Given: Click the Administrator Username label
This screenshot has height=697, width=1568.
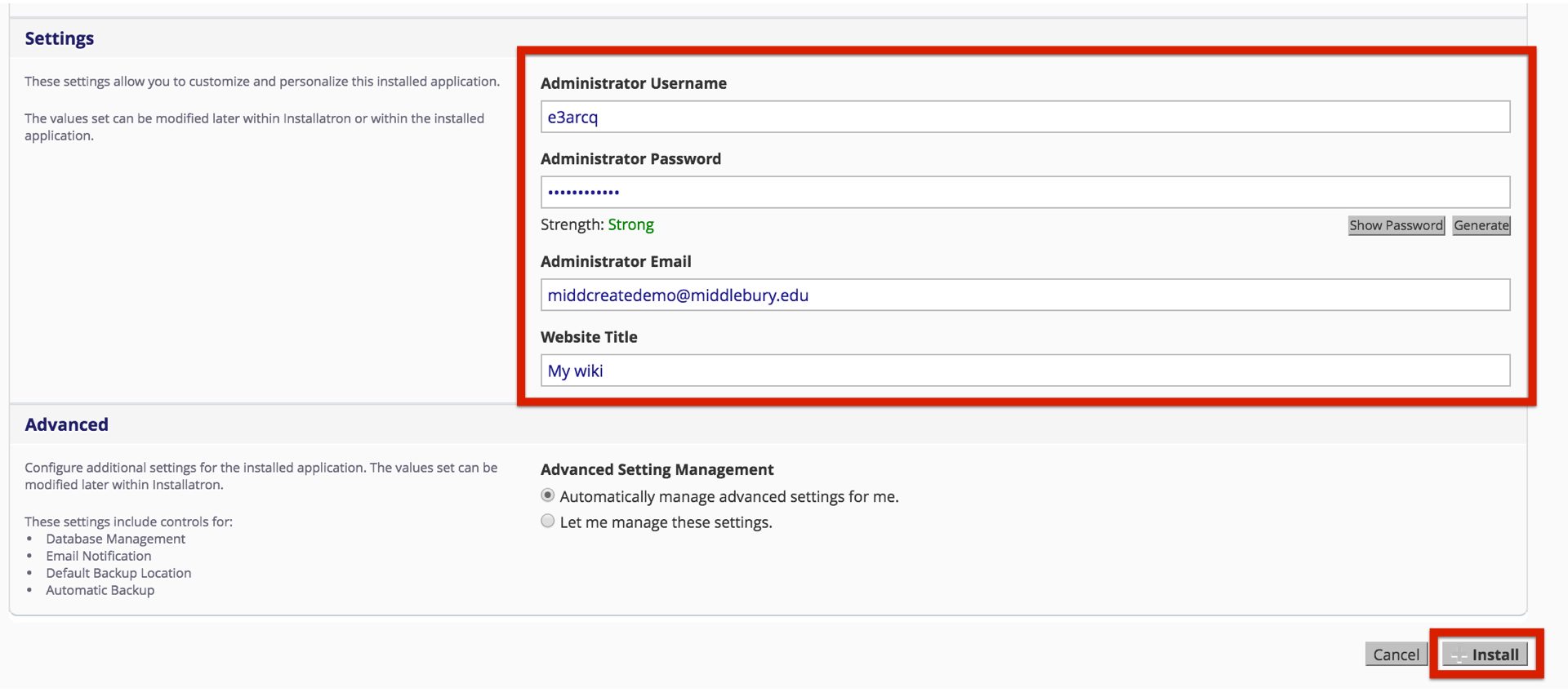Looking at the screenshot, I should [633, 83].
